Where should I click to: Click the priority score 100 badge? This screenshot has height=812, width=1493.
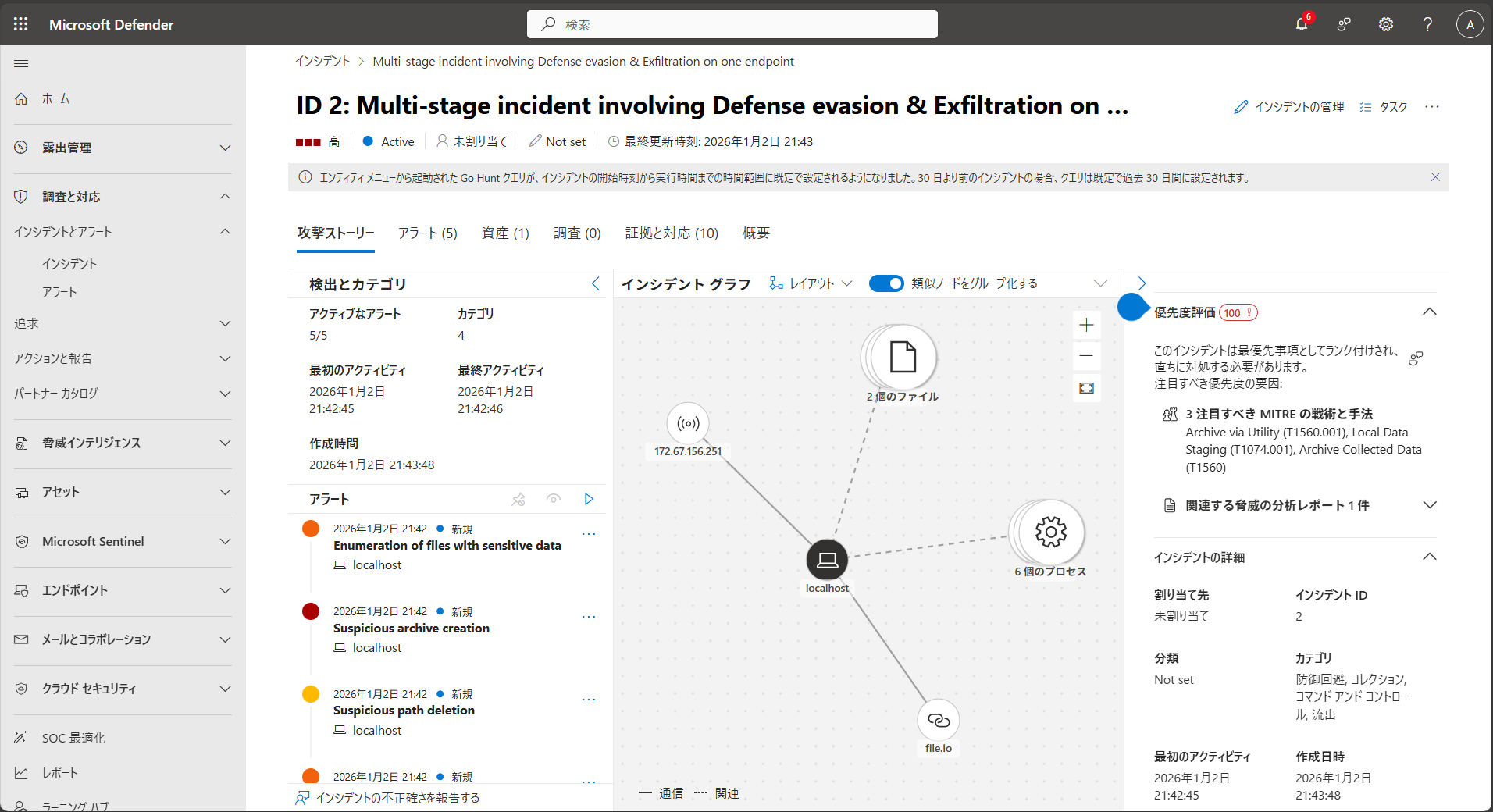[1238, 313]
